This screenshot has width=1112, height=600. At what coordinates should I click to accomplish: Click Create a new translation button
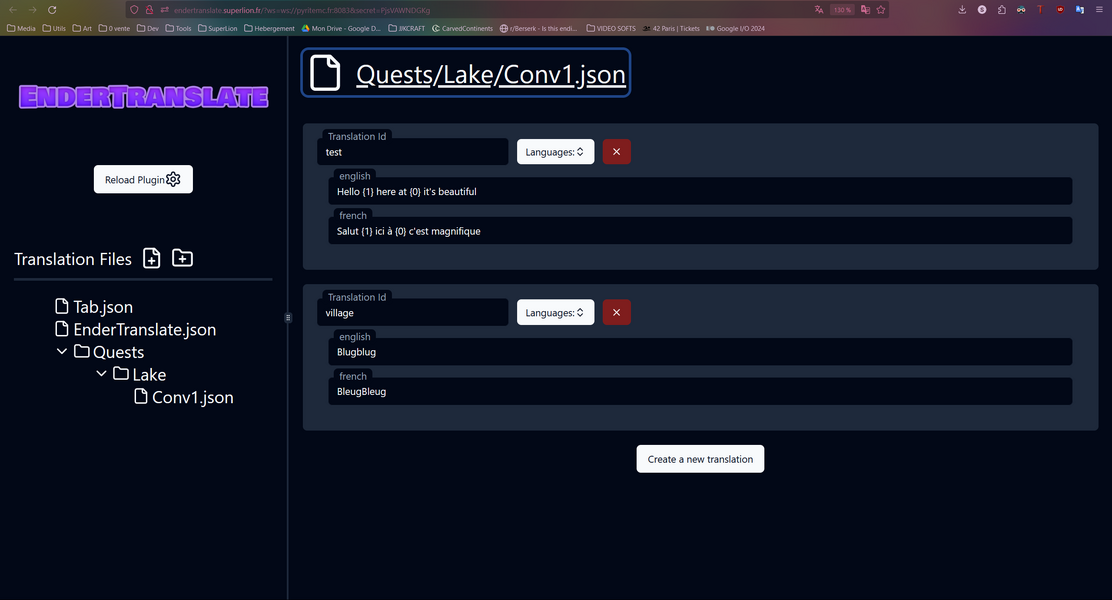point(700,459)
